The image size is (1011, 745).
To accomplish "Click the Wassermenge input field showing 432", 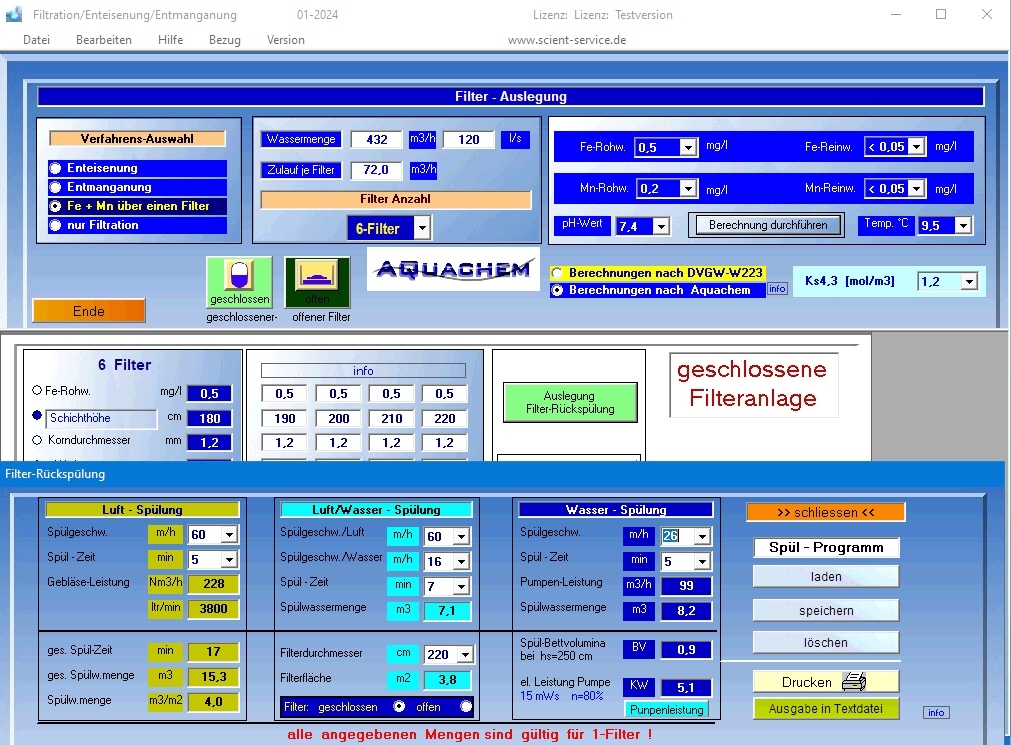I will [376, 139].
